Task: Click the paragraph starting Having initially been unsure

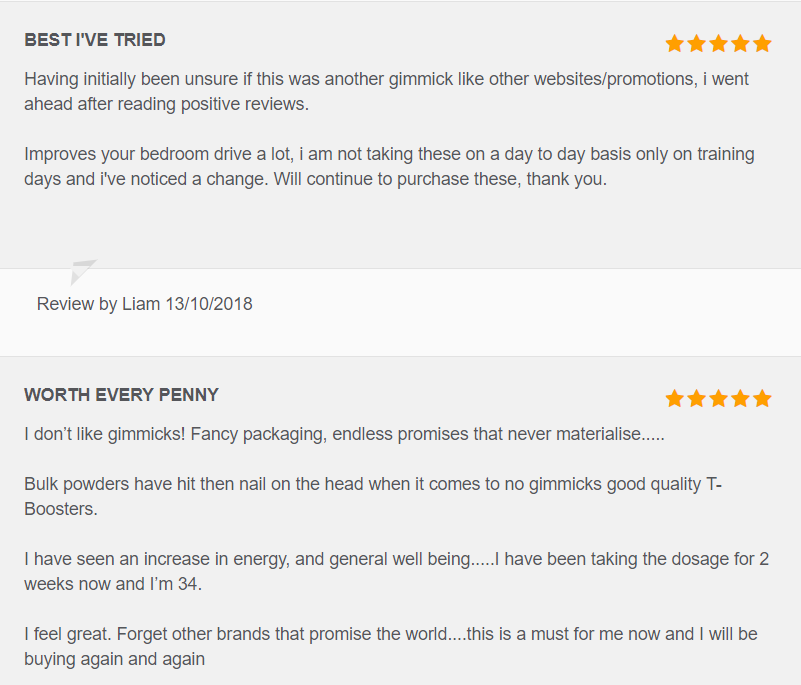Action: [x=387, y=91]
